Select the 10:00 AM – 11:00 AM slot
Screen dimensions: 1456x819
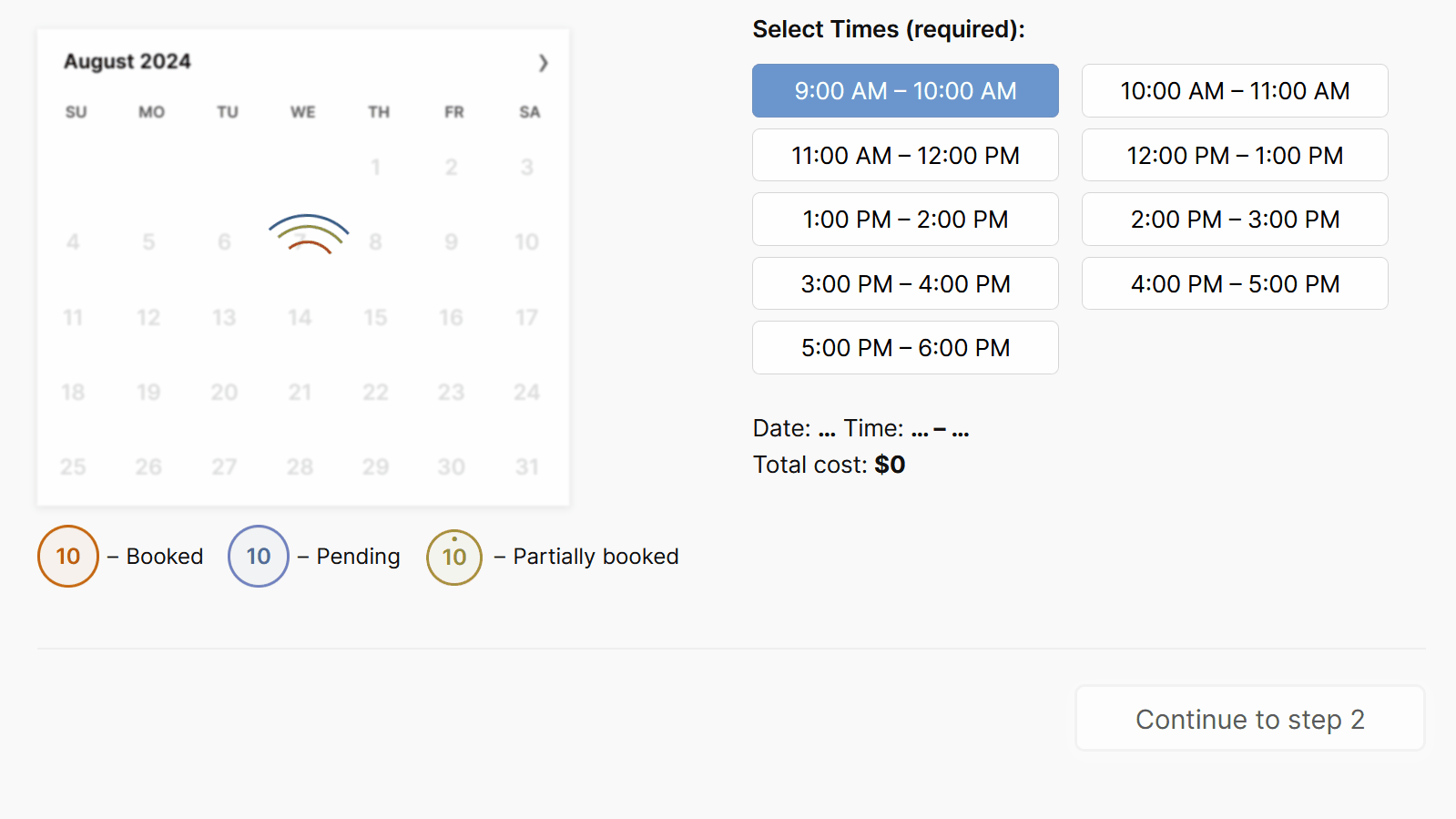(x=1235, y=91)
